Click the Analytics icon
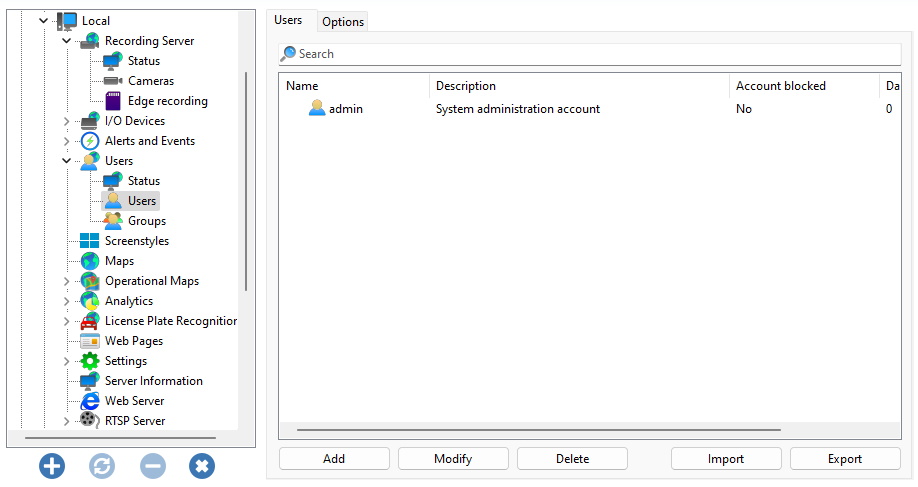 tap(90, 301)
